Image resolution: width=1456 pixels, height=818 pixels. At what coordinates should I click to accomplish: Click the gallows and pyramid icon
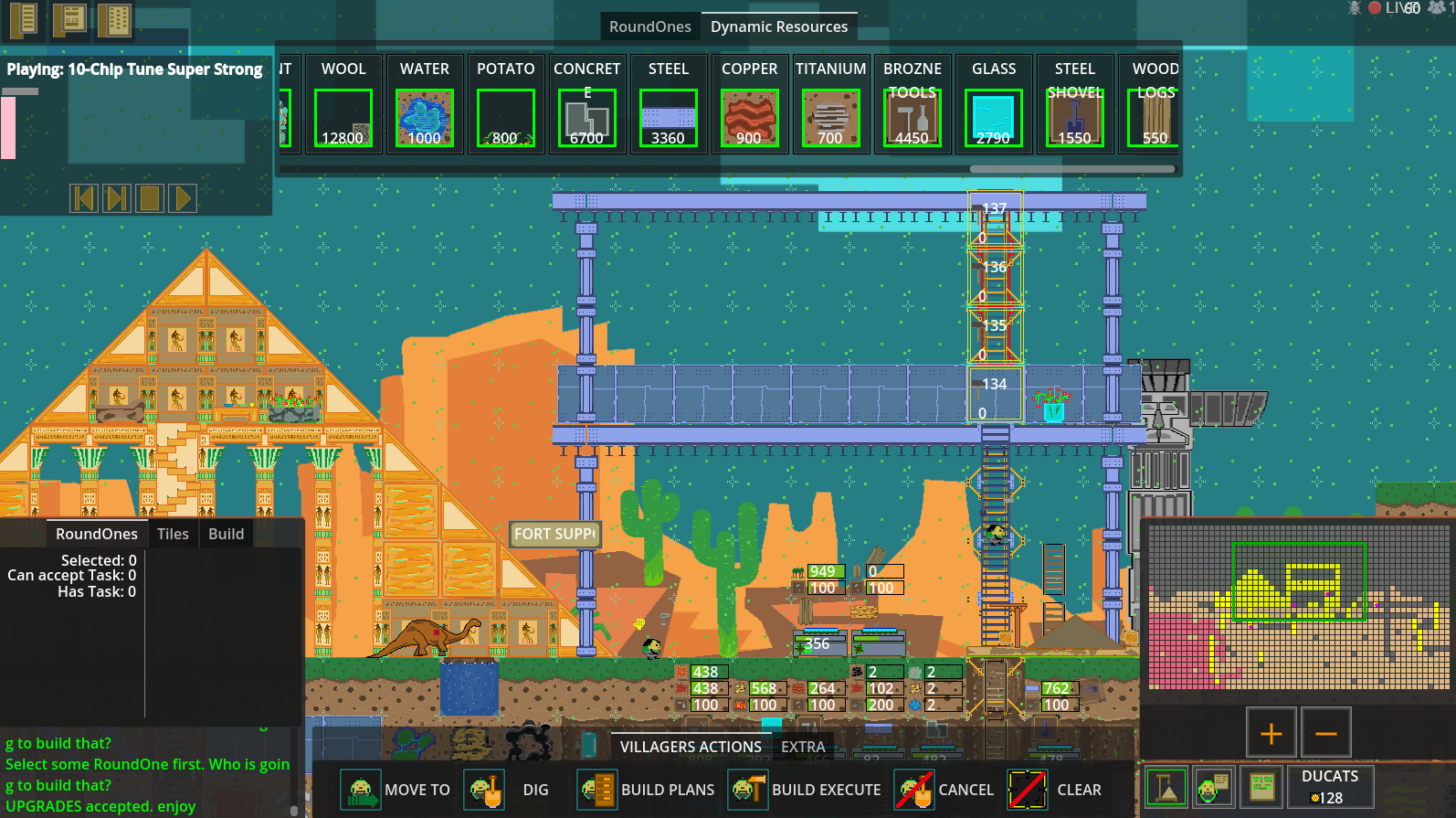click(x=1166, y=787)
